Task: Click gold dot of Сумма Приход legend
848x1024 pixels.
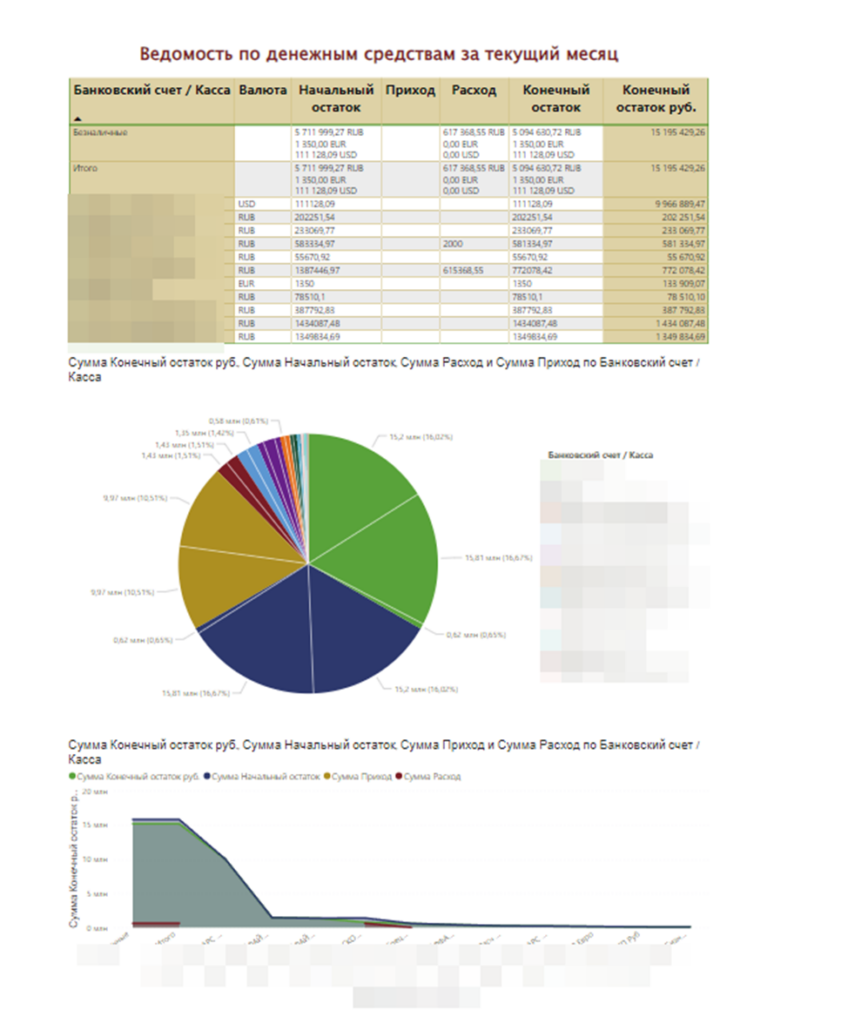Action: [327, 776]
